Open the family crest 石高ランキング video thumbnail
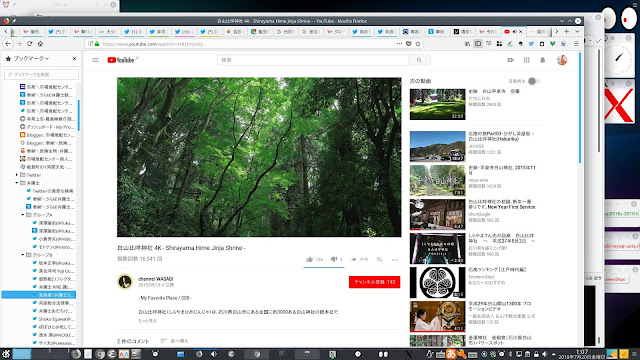 pos(438,282)
